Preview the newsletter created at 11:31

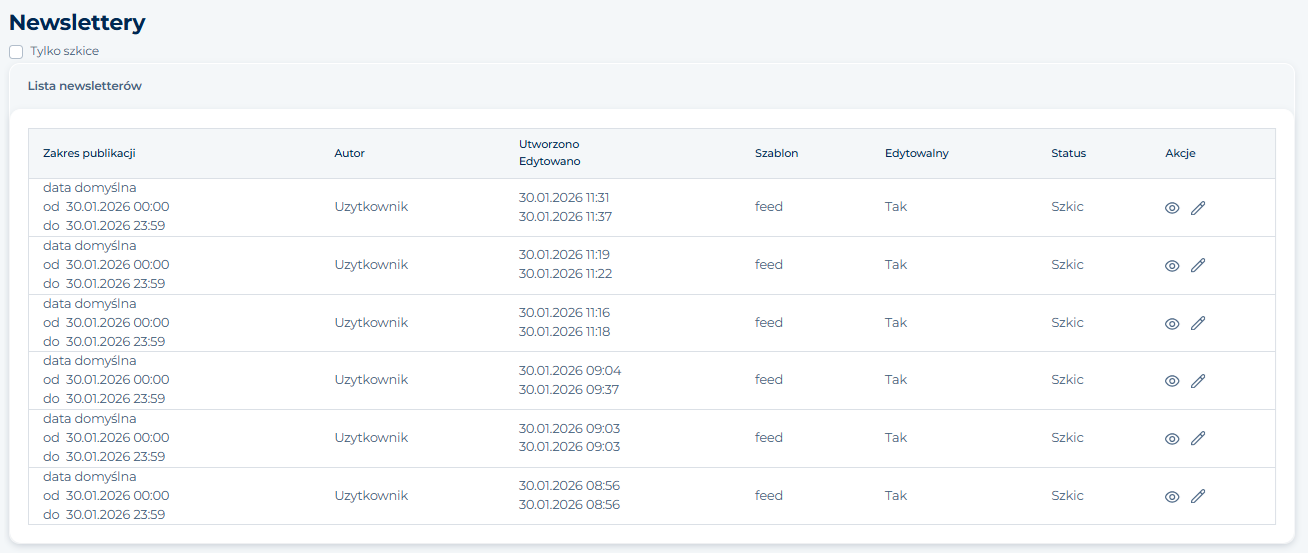(1172, 208)
